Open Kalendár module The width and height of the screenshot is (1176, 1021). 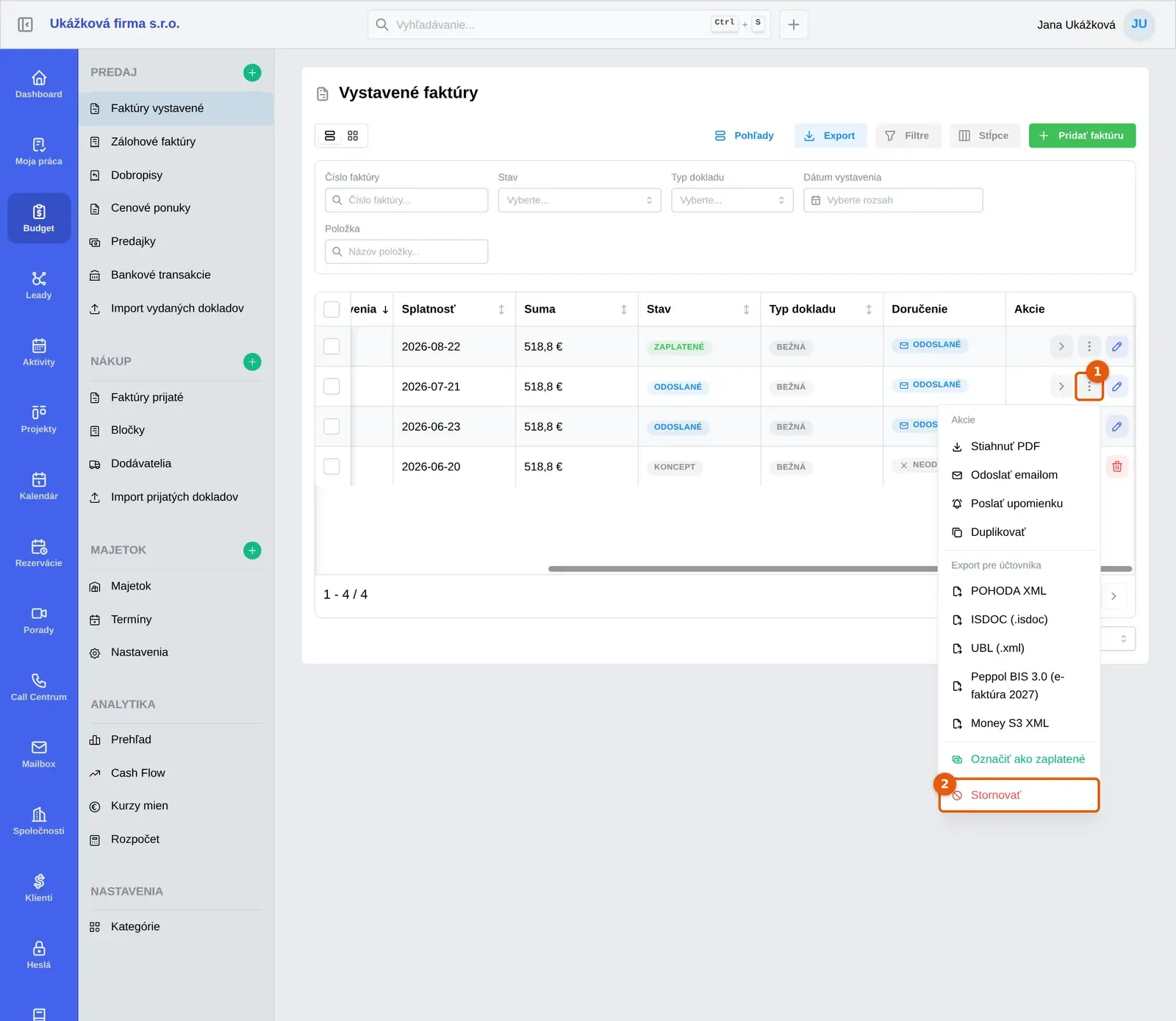39,486
